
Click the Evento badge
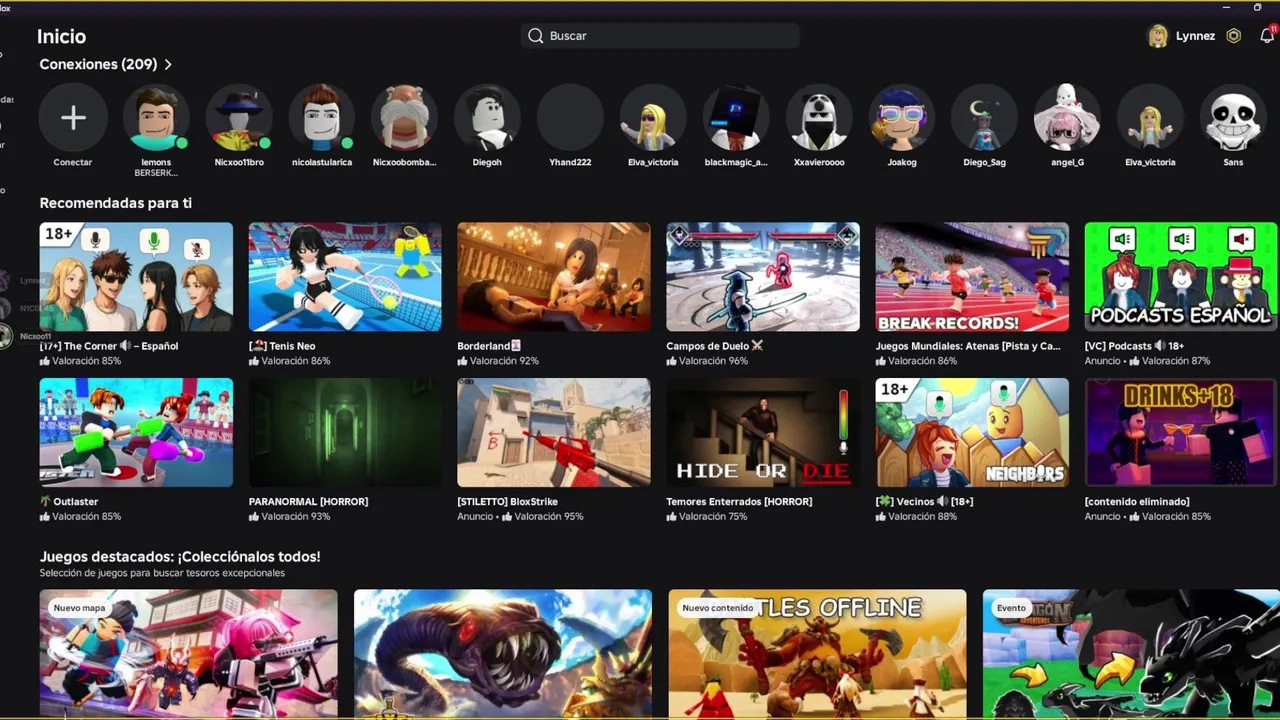pos(1011,608)
